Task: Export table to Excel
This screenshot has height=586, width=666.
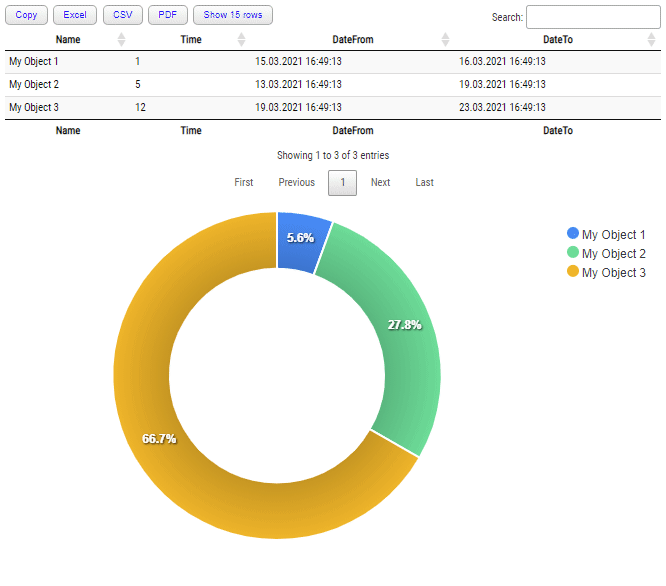Action: coord(75,15)
